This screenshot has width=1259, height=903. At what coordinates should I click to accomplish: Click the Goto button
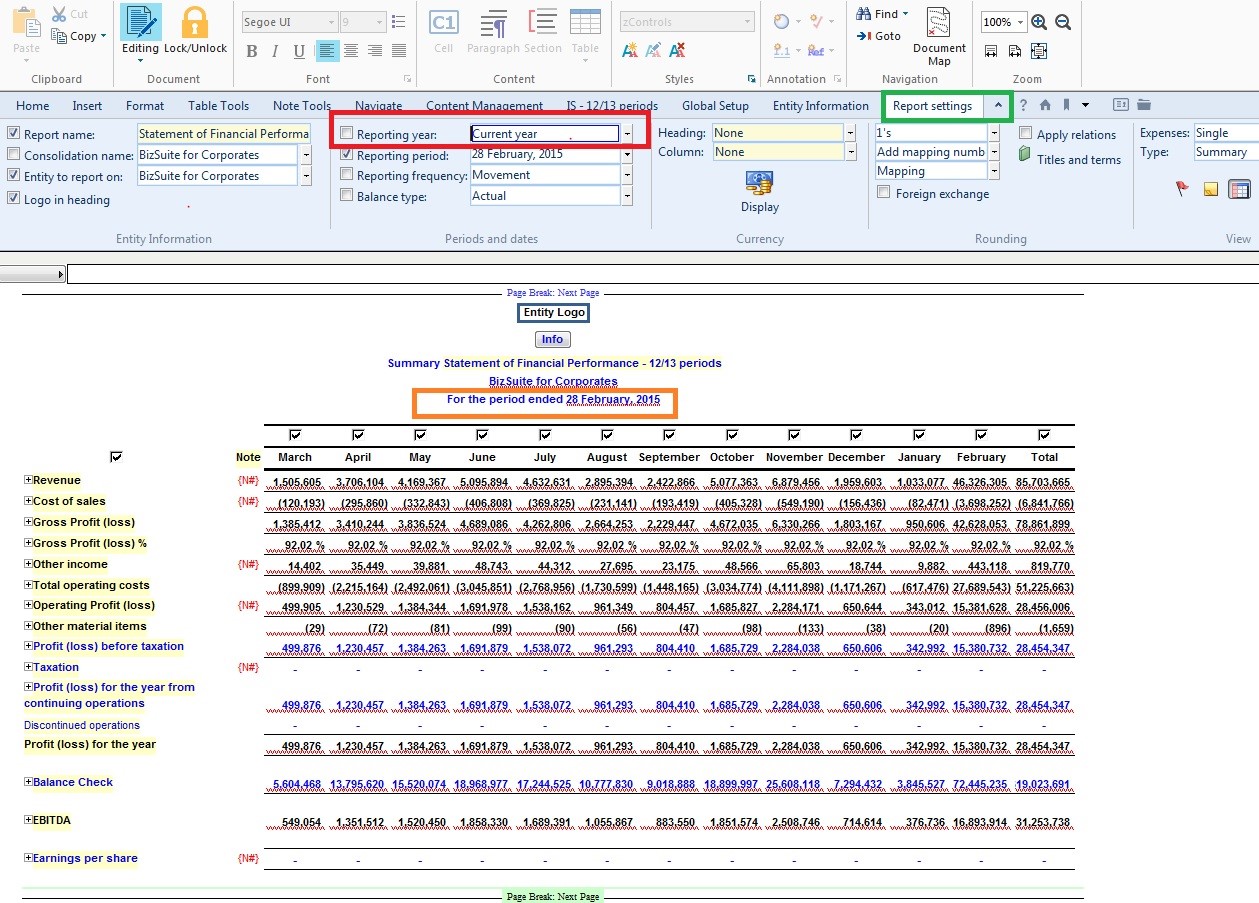[x=878, y=36]
